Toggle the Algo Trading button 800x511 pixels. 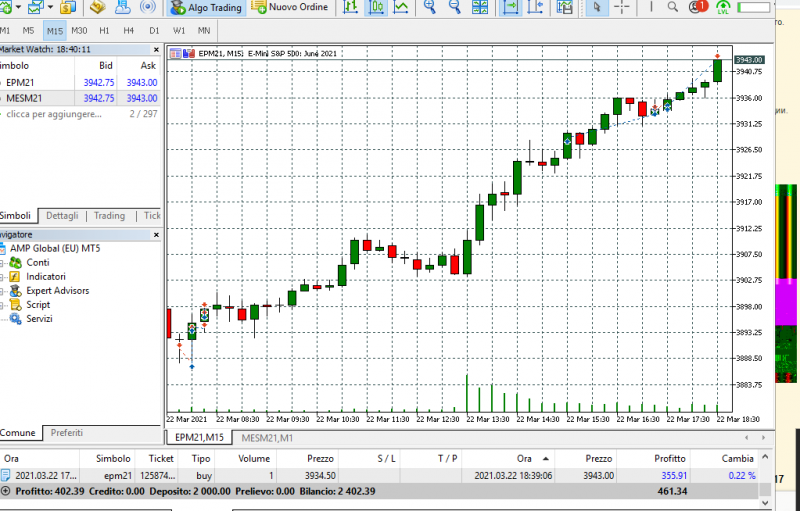206,7
